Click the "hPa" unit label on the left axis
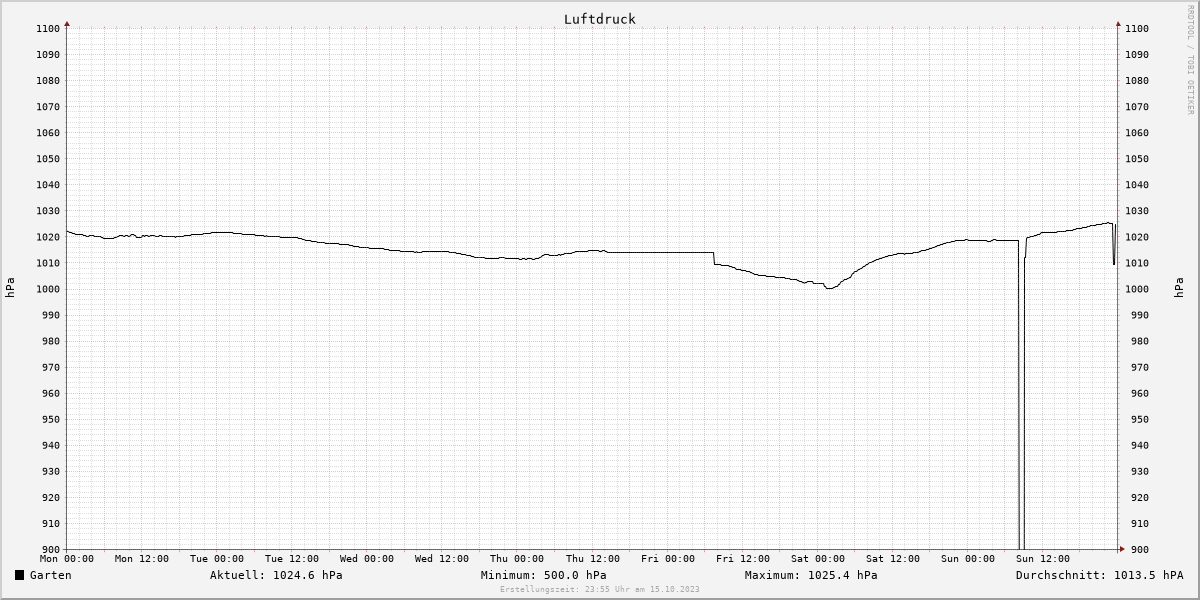 [x=10, y=288]
